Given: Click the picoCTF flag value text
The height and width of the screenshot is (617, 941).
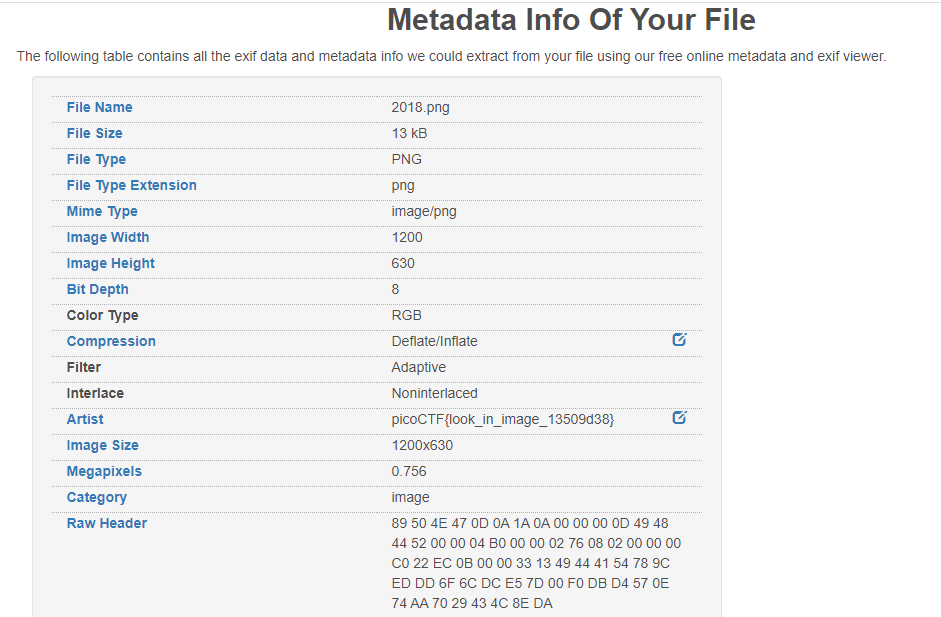Looking at the screenshot, I should tap(503, 419).
